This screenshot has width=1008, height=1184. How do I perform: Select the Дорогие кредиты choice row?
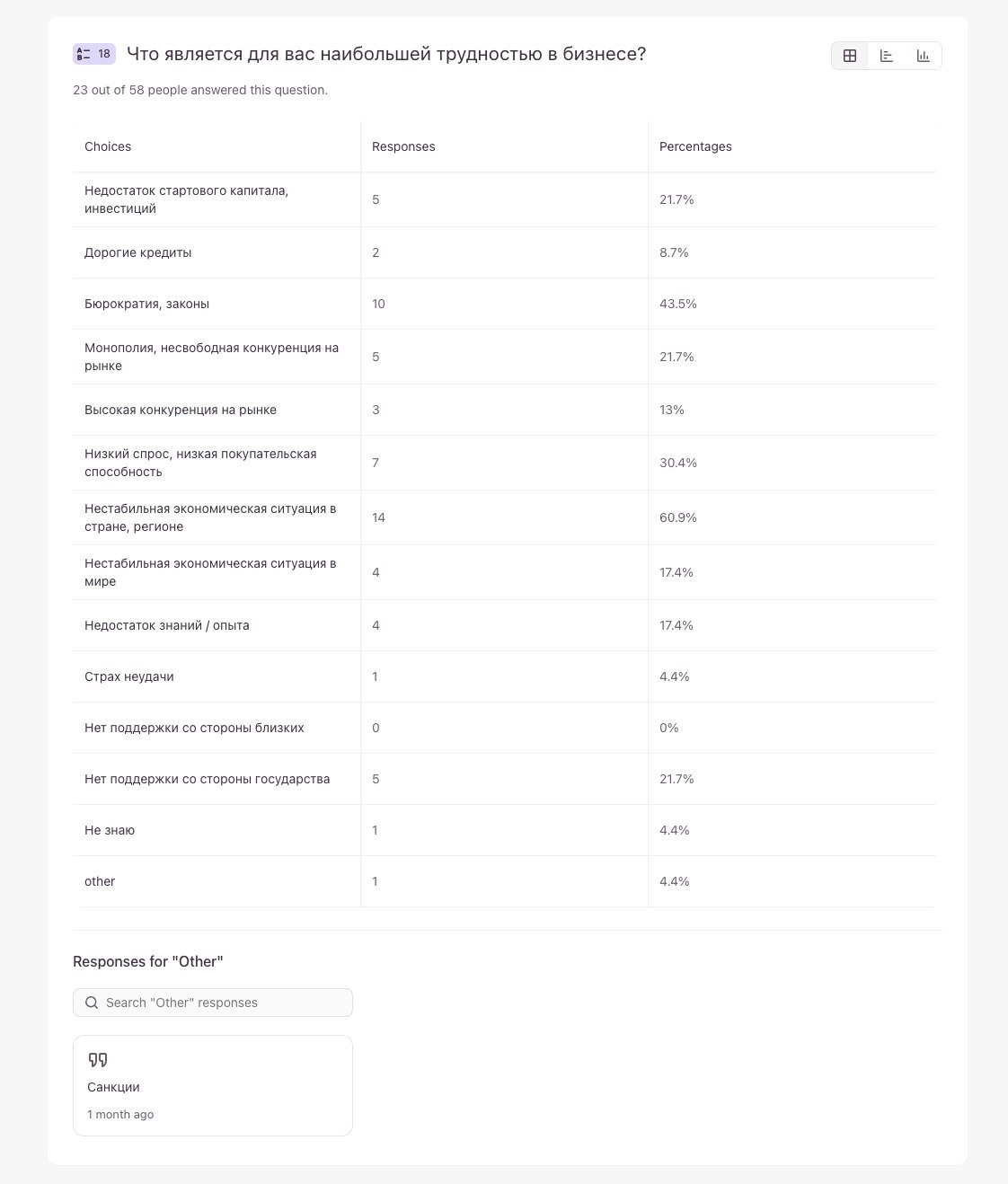[505, 252]
